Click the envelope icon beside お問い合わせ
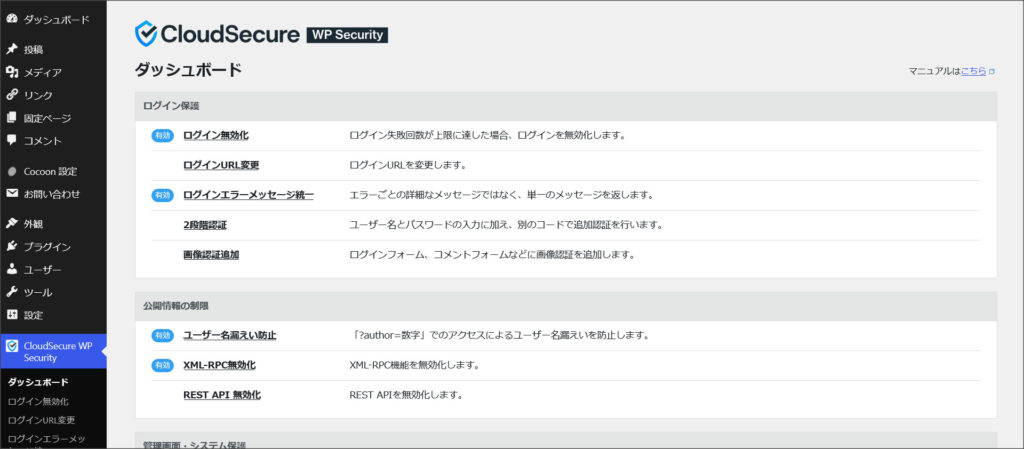 (11, 194)
